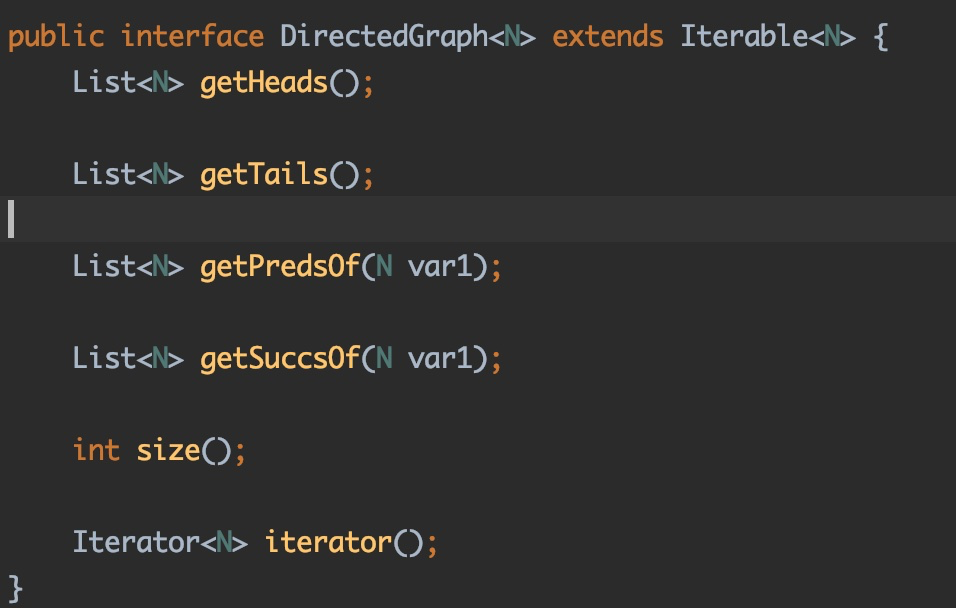This screenshot has width=956, height=608.
Task: Click the opening curly brace after Iterable<N>
Action: tap(878, 37)
